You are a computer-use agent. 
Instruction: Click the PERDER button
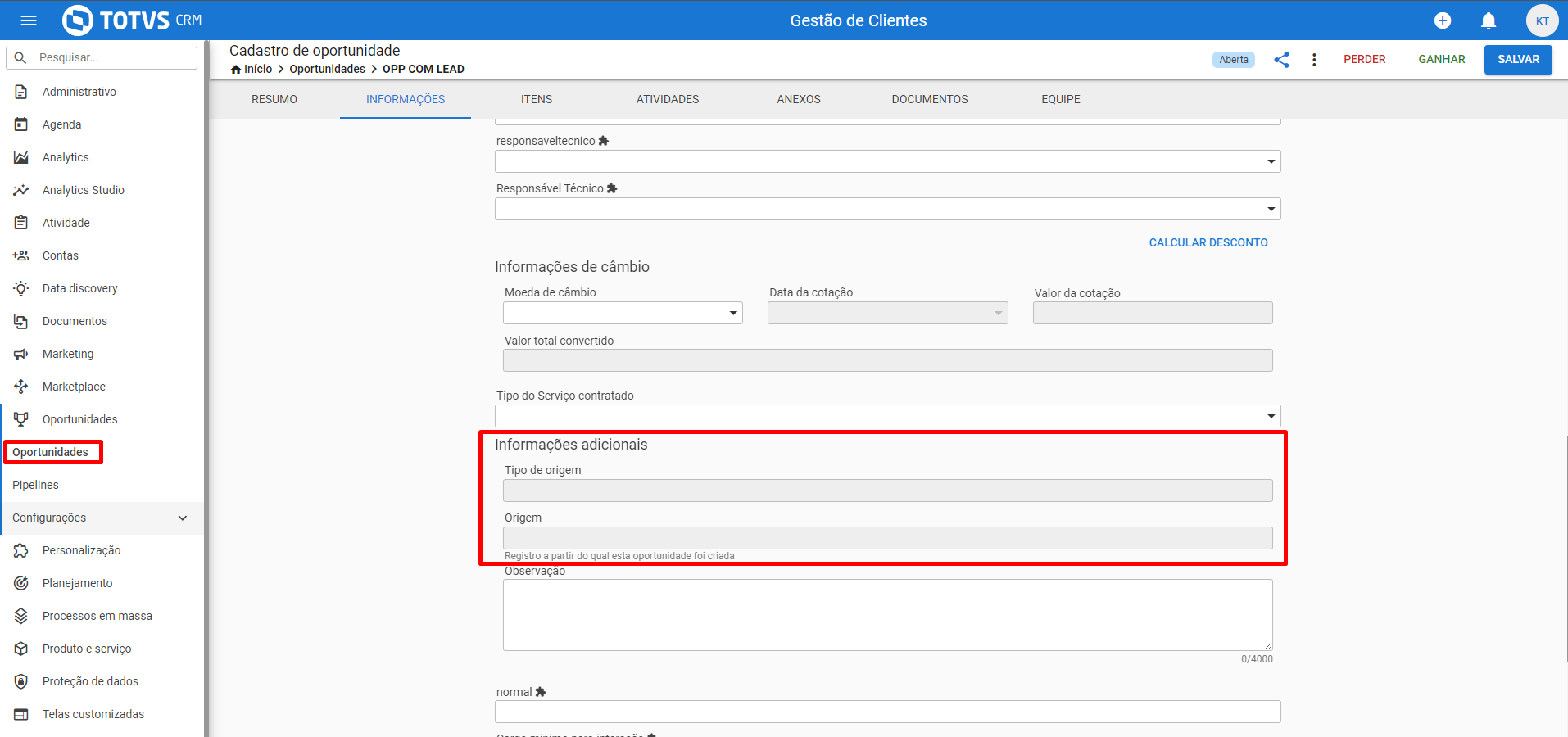click(1365, 59)
